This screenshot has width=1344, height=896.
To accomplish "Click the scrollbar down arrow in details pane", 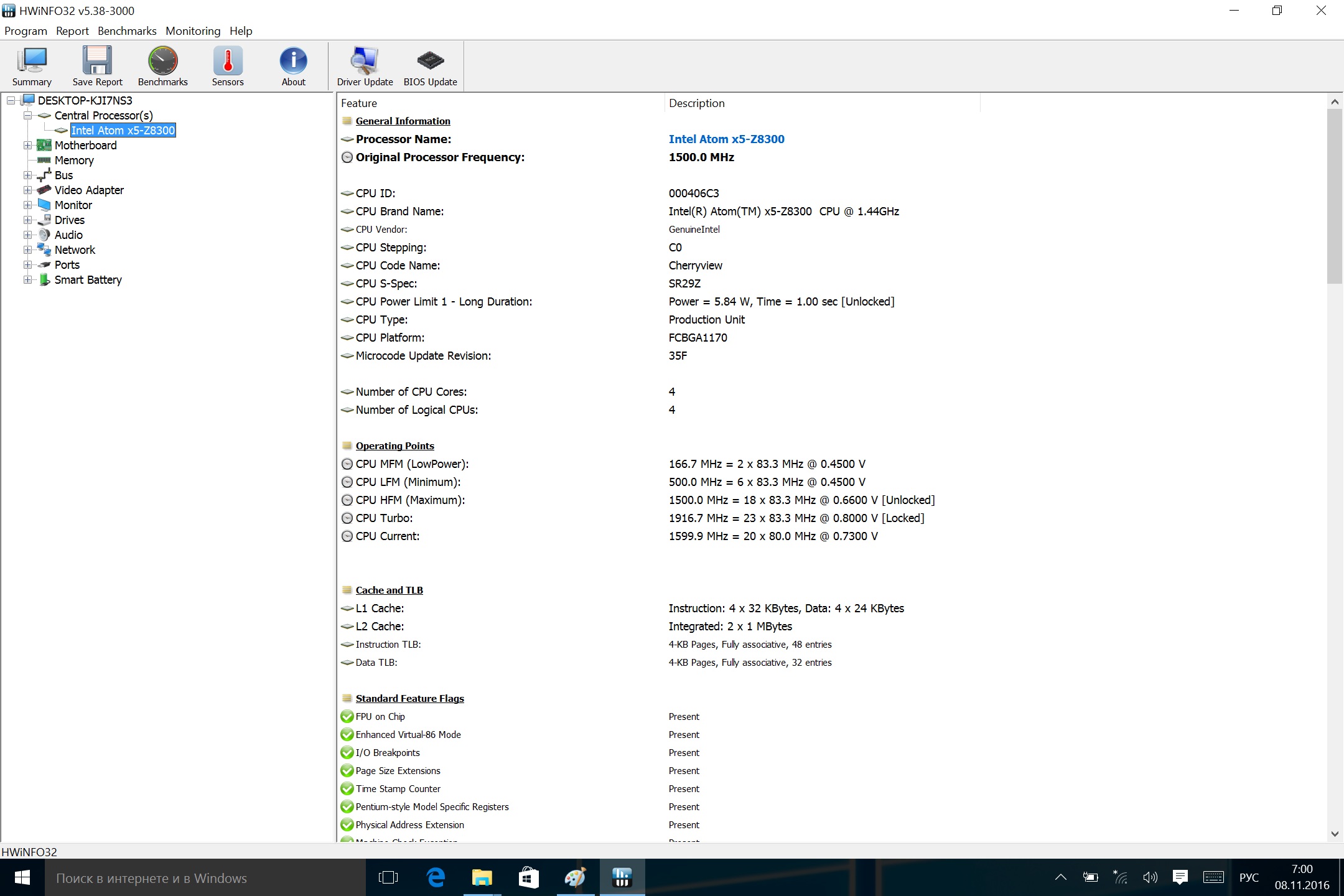I will pos(1334,834).
